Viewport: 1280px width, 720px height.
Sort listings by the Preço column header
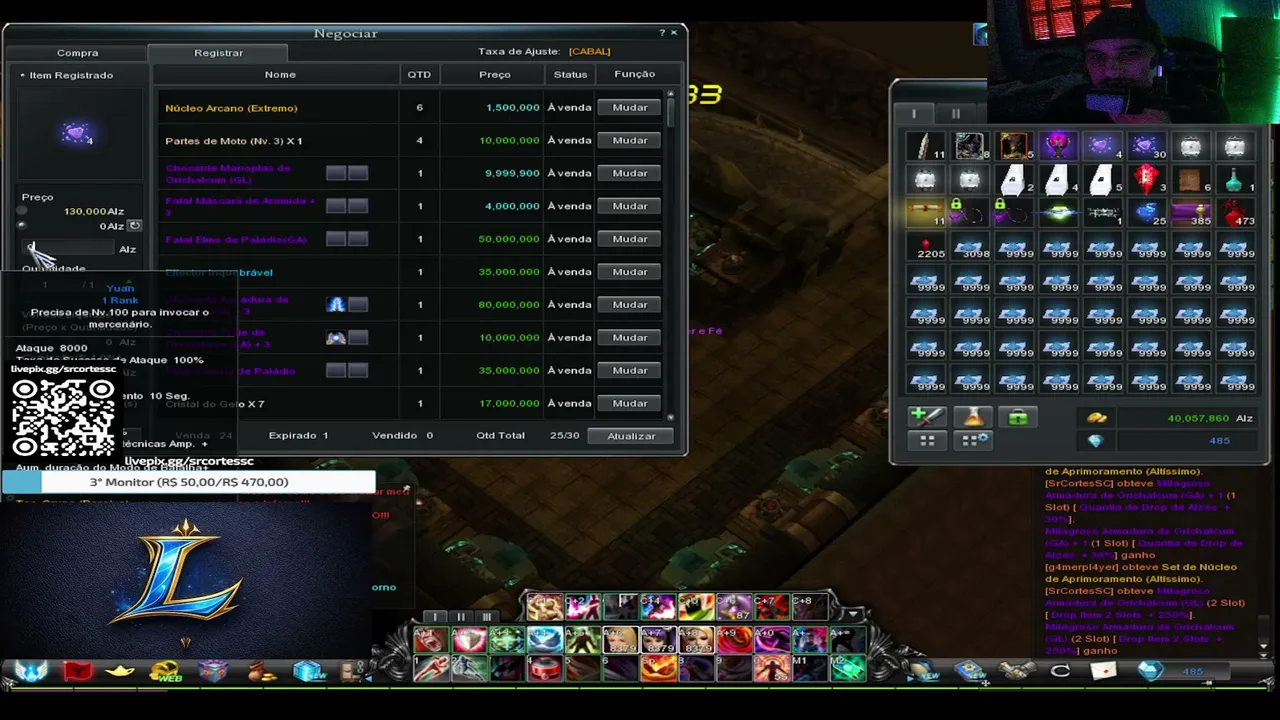pos(494,74)
